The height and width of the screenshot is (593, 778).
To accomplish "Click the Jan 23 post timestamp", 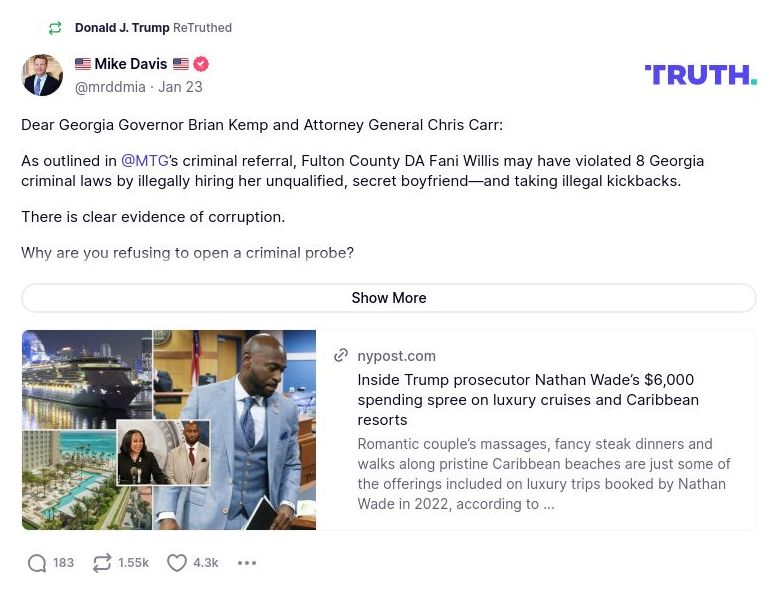I will pos(180,87).
